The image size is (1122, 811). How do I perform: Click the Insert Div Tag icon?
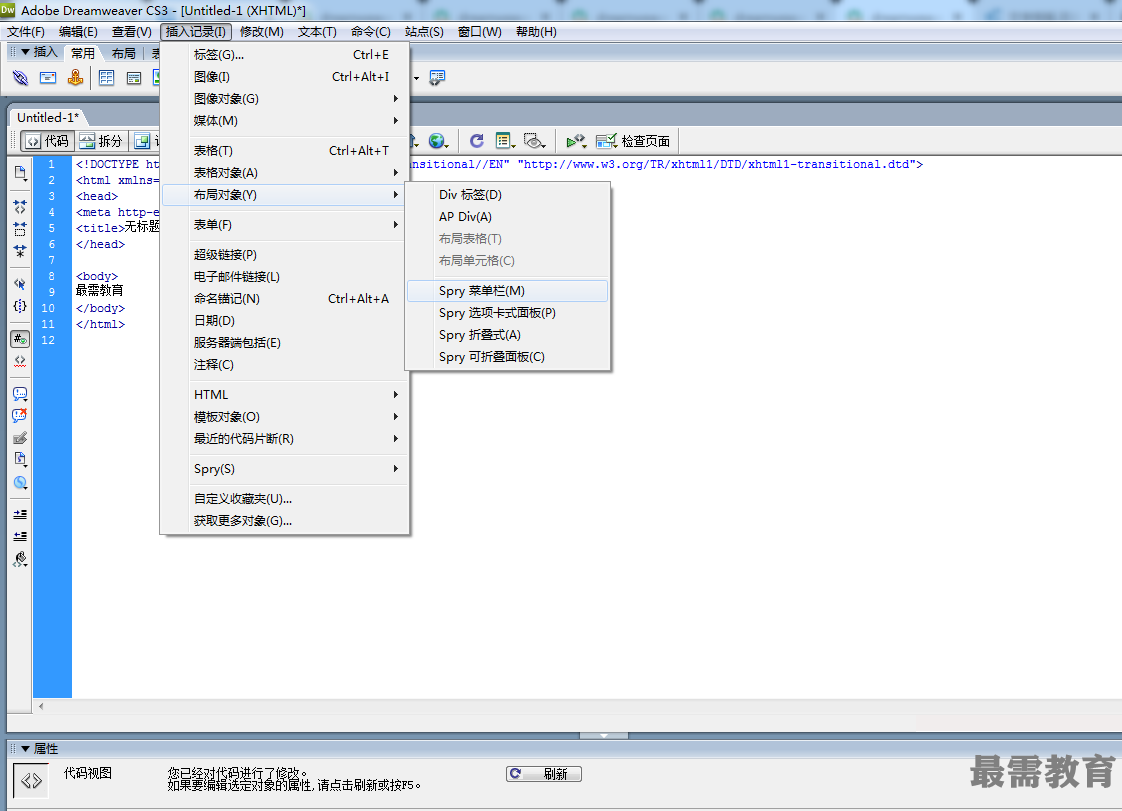pos(134,77)
